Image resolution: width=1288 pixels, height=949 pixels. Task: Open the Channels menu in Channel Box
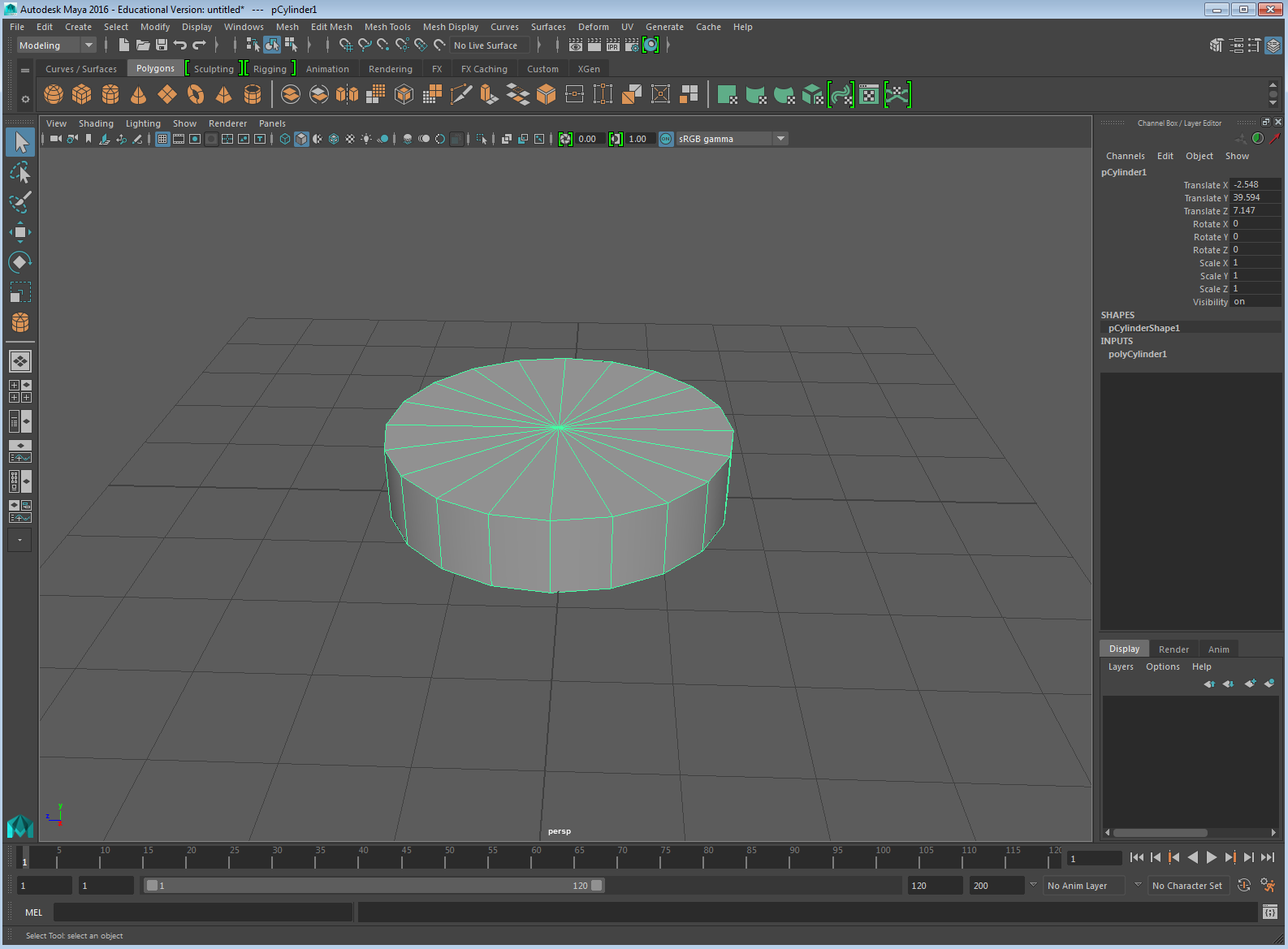click(1126, 156)
